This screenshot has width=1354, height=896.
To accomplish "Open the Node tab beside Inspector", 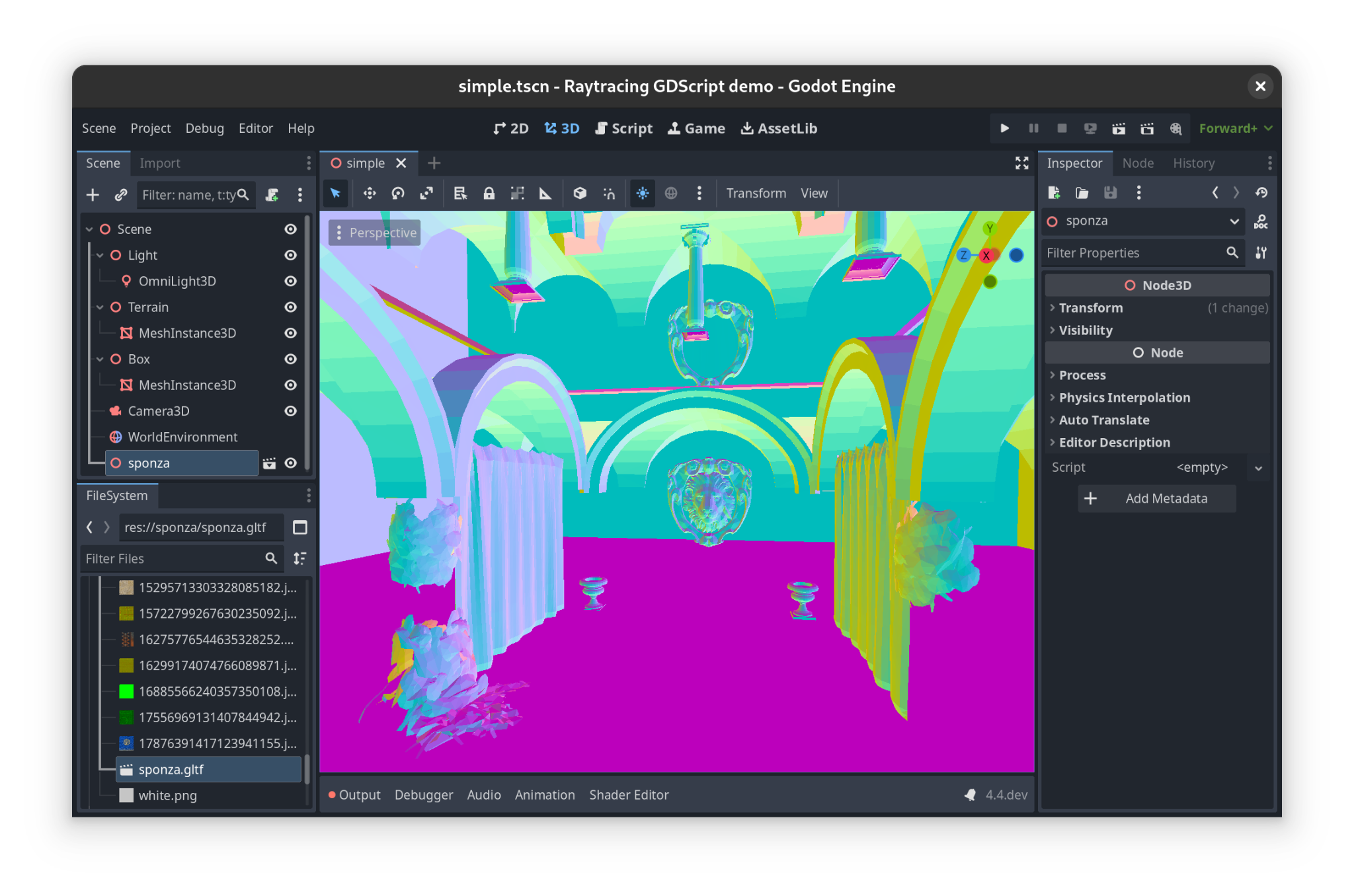I will (x=1138, y=163).
